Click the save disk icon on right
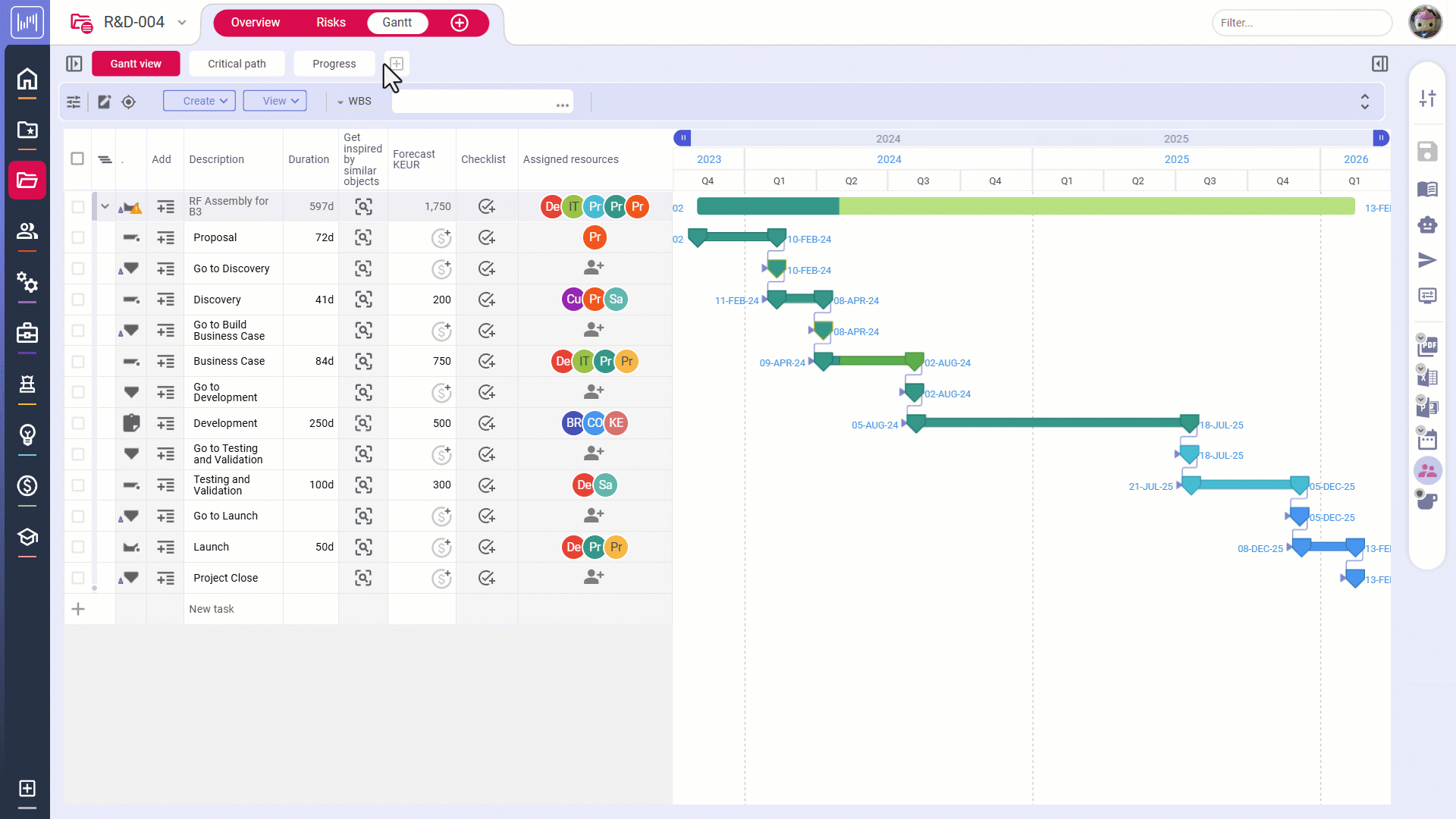 (x=1427, y=152)
